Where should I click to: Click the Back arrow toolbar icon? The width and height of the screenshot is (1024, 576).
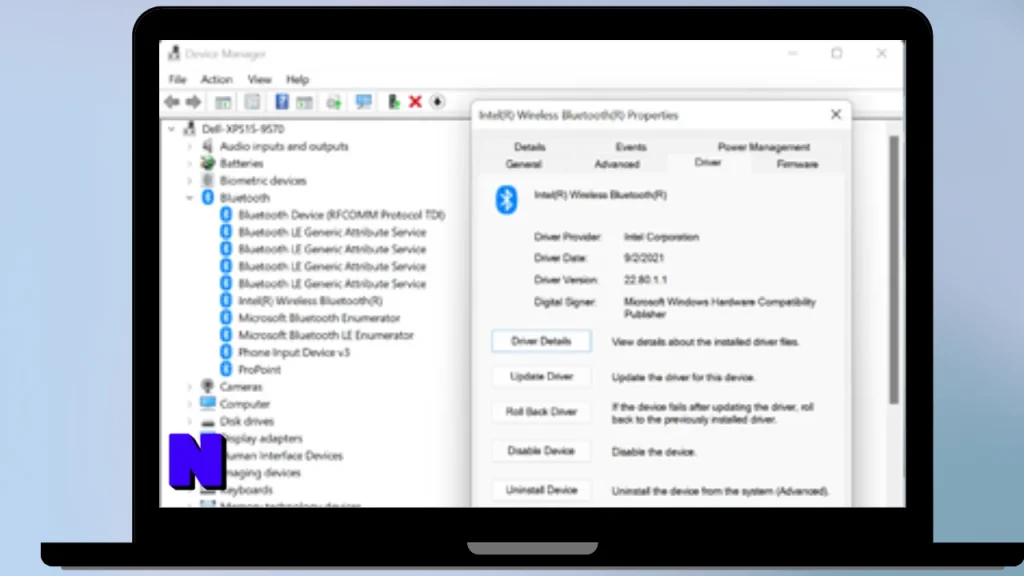[172, 102]
